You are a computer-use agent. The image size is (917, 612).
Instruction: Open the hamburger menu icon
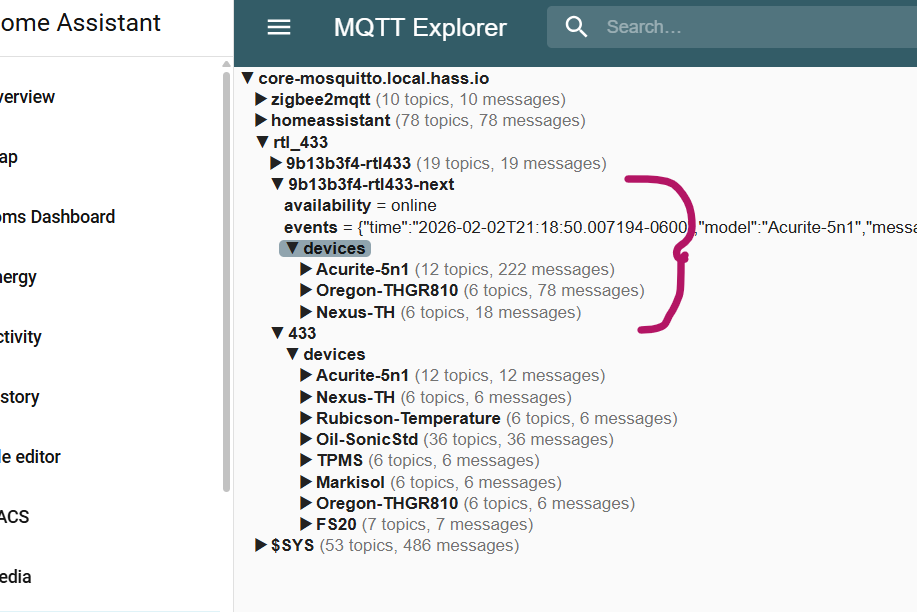279,28
